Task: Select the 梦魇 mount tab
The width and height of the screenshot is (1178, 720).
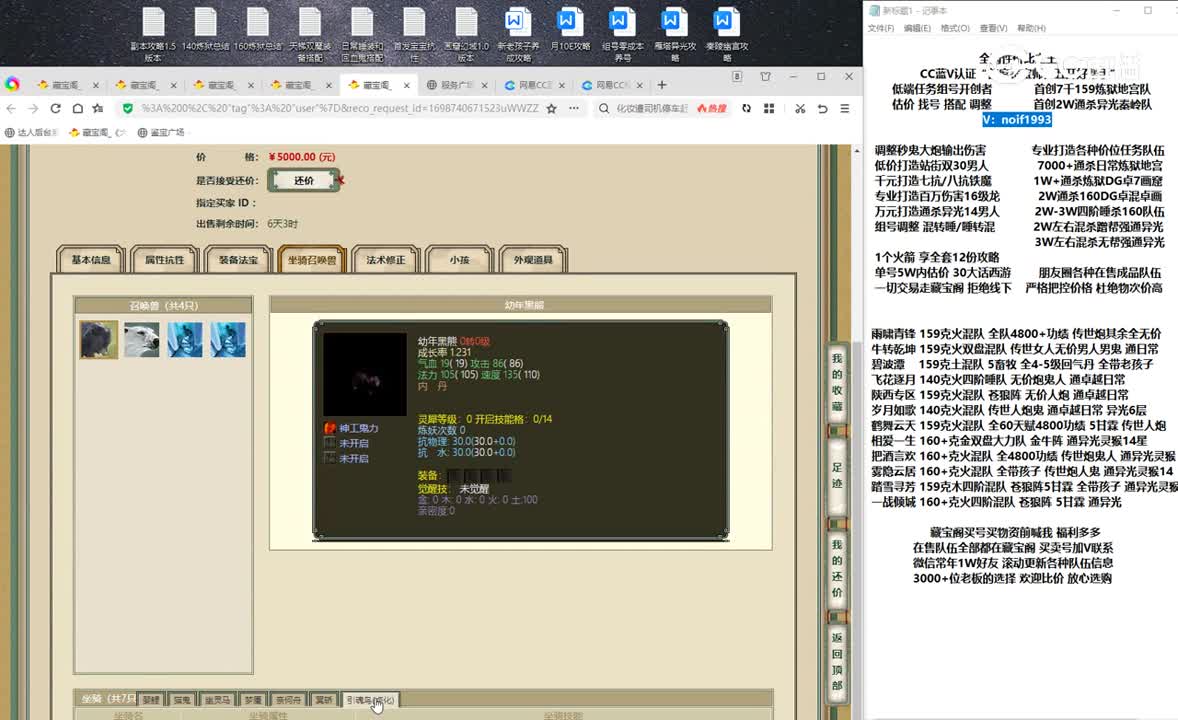Action: 253,700
